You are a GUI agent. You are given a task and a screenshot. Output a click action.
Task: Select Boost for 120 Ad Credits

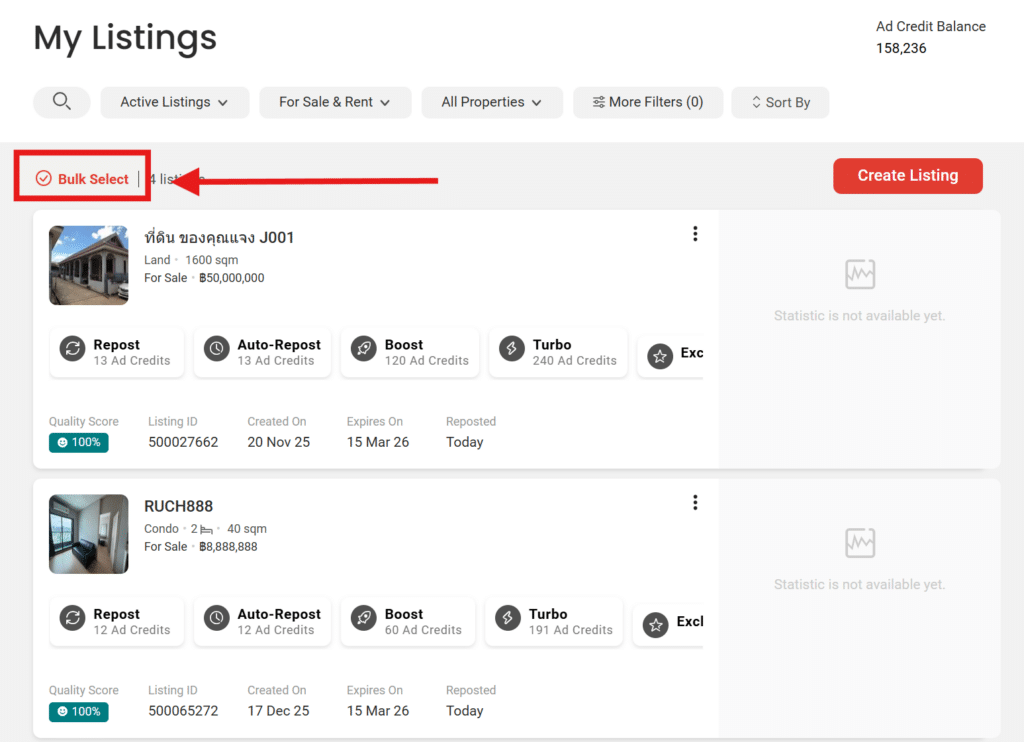pos(410,353)
